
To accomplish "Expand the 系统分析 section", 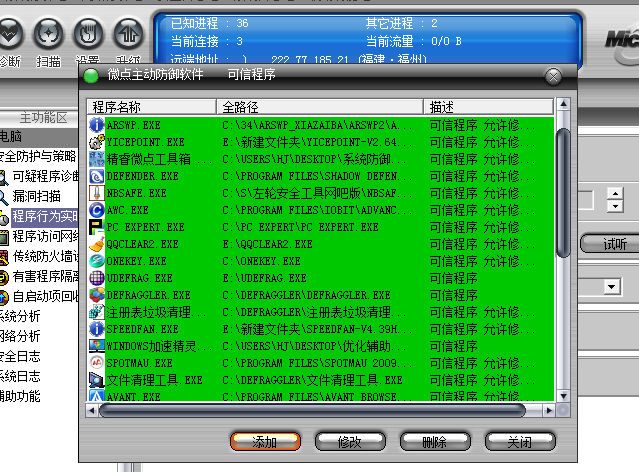I will point(20,316).
